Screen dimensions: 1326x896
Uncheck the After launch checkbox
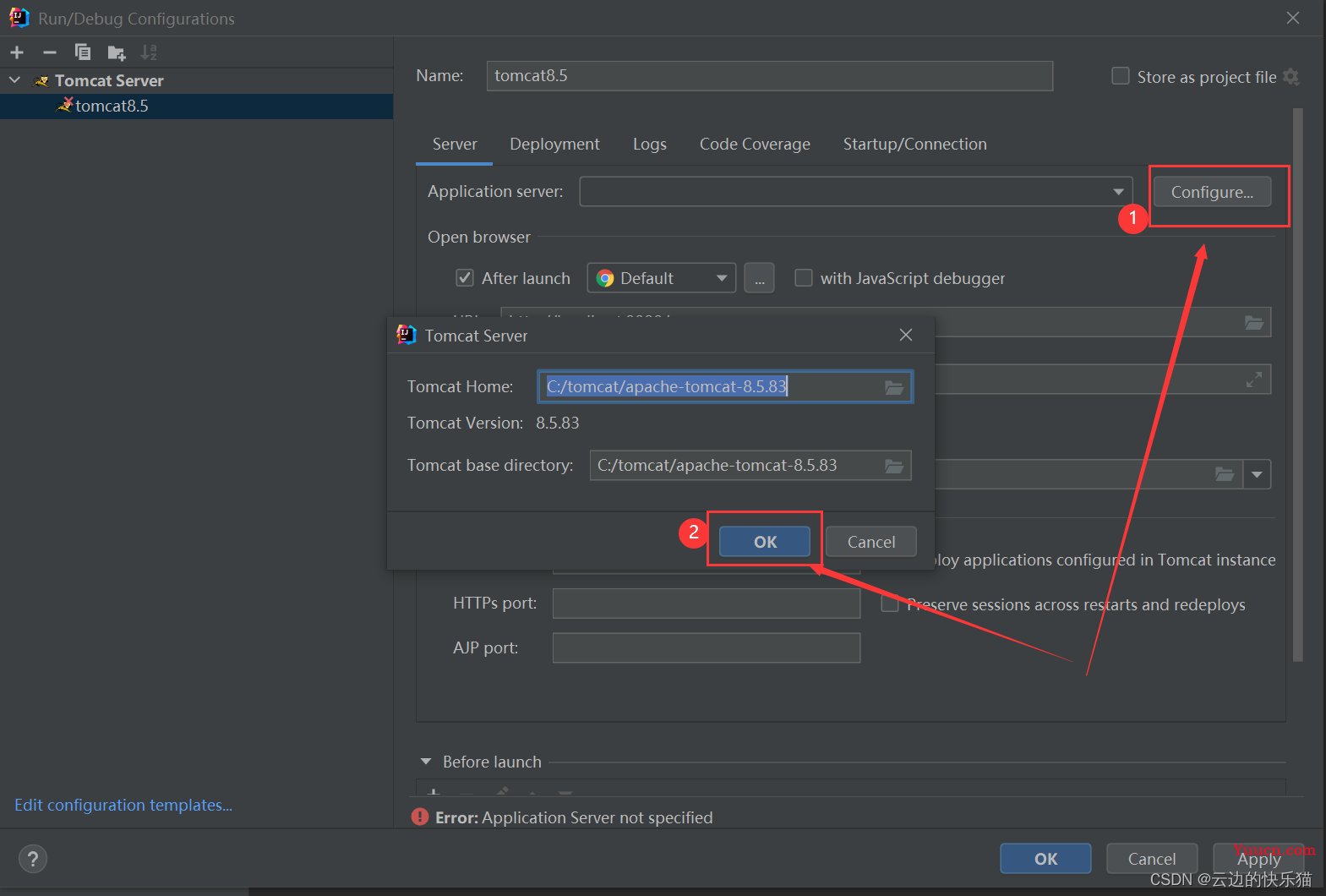465,278
